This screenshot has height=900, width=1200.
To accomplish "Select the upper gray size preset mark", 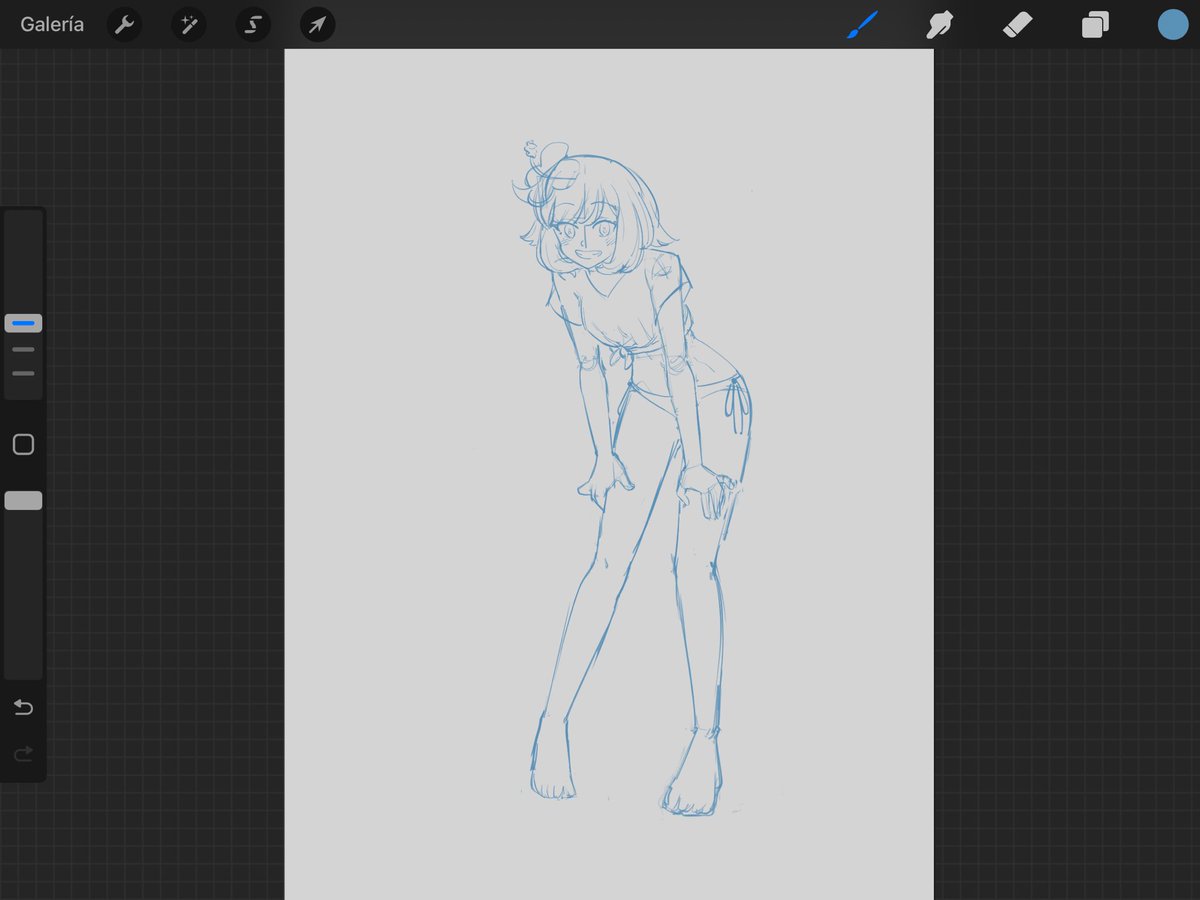I will click(23, 349).
